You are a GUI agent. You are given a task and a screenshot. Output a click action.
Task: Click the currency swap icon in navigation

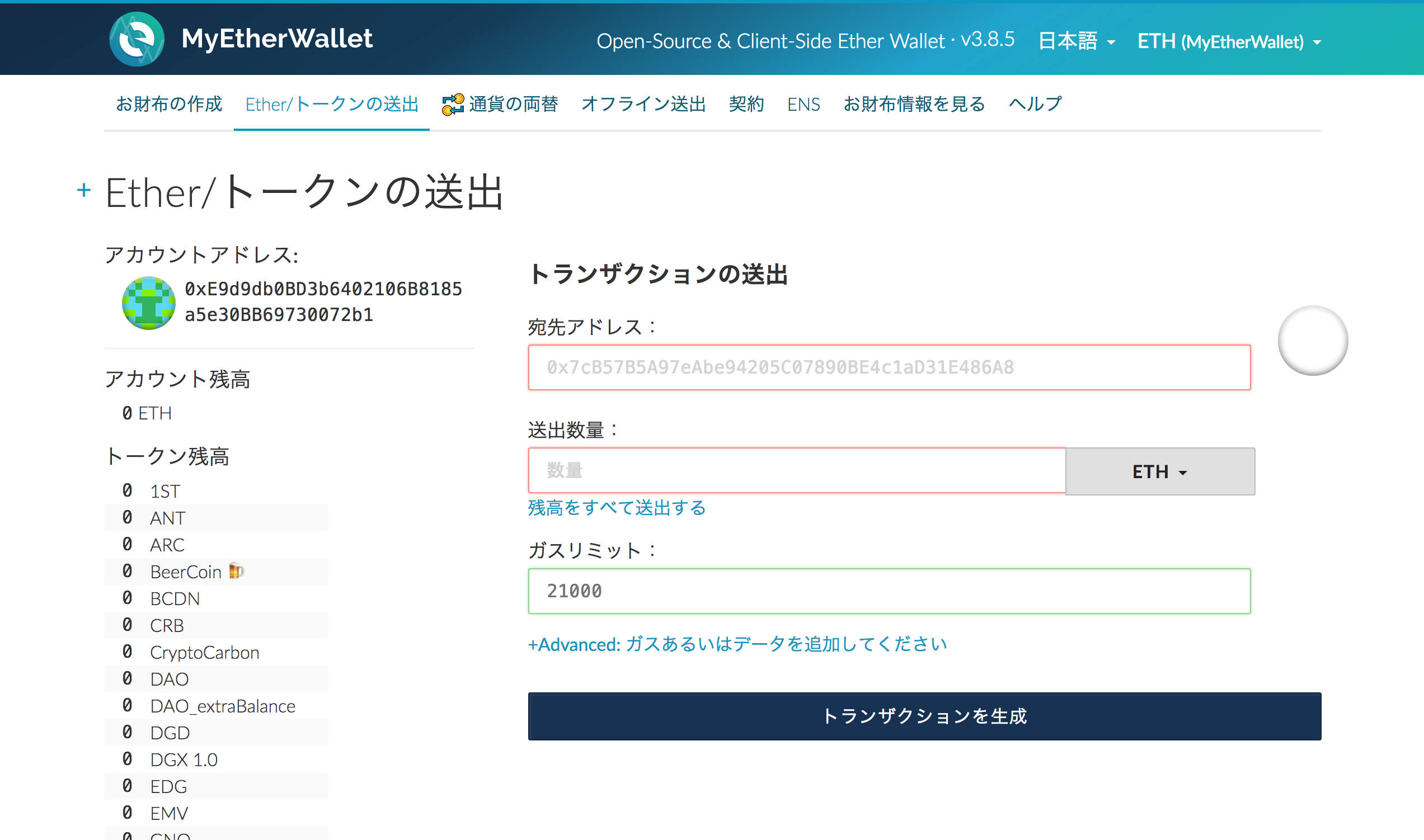(x=453, y=105)
